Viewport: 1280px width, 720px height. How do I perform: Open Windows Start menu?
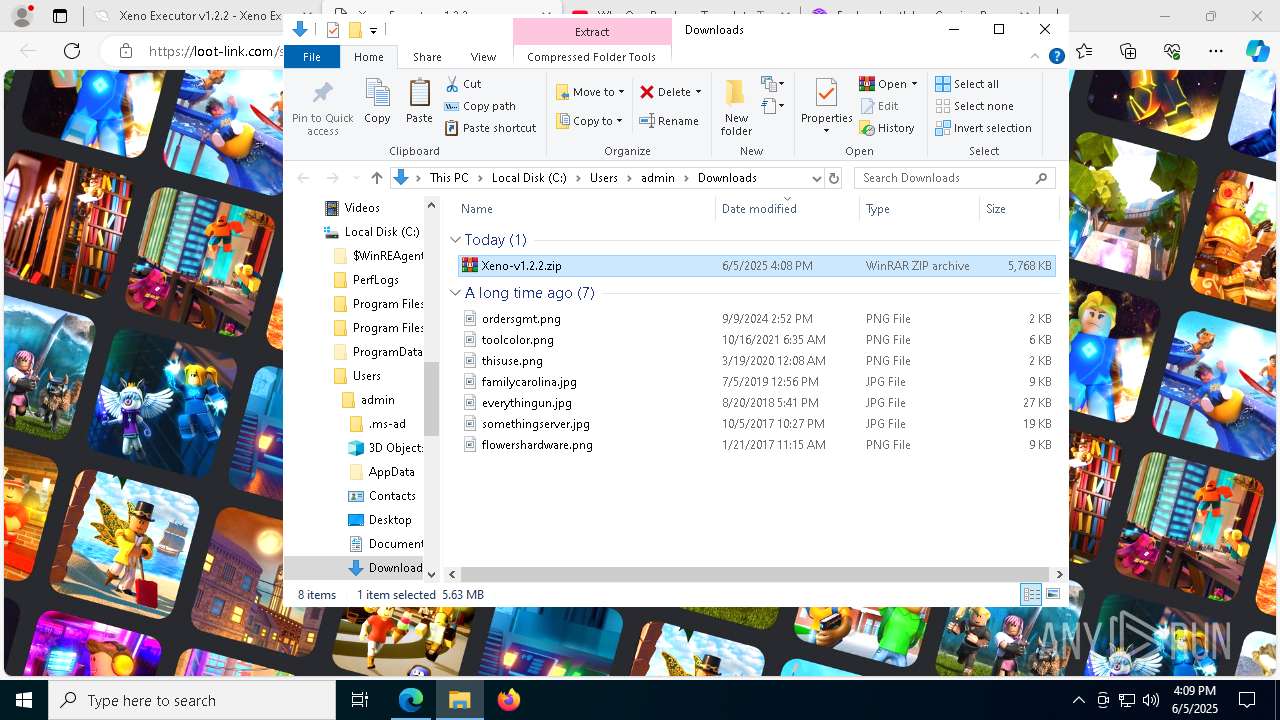[x=24, y=700]
